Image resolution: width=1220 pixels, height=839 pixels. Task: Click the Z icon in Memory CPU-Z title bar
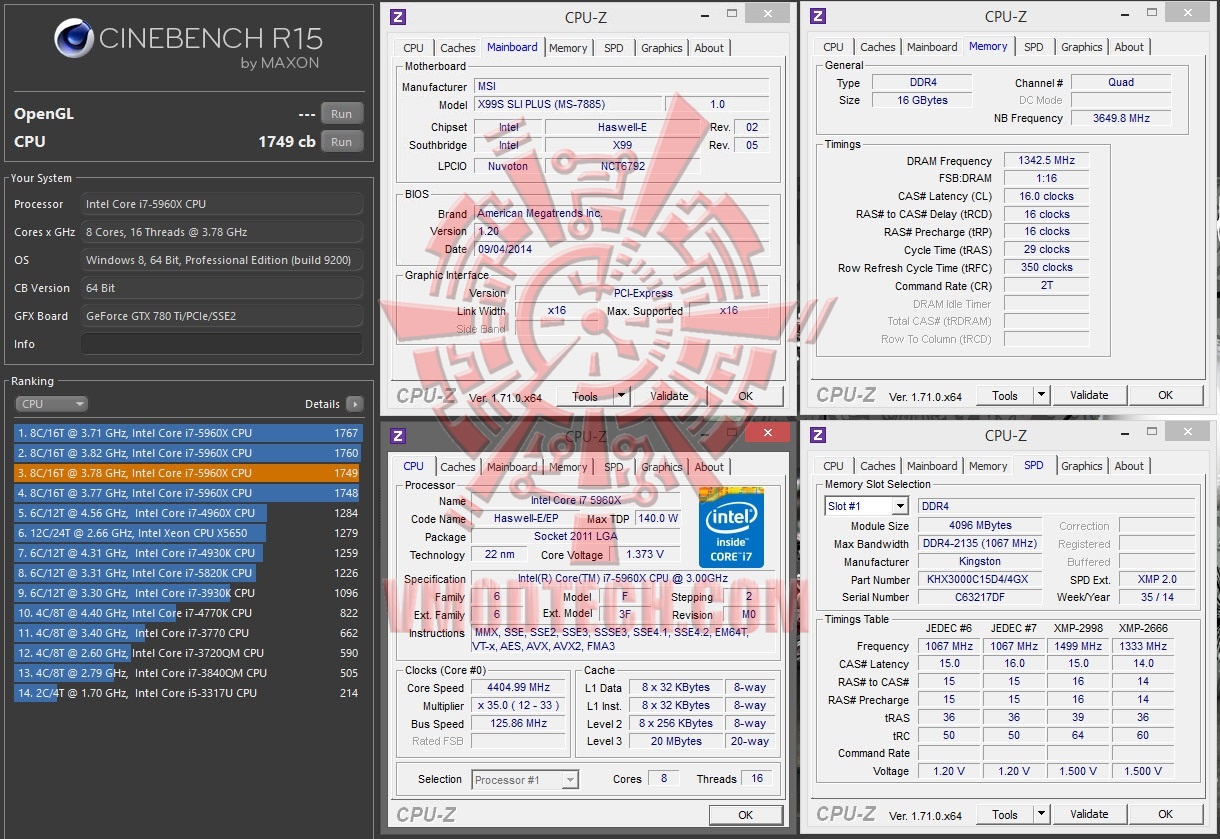818,16
